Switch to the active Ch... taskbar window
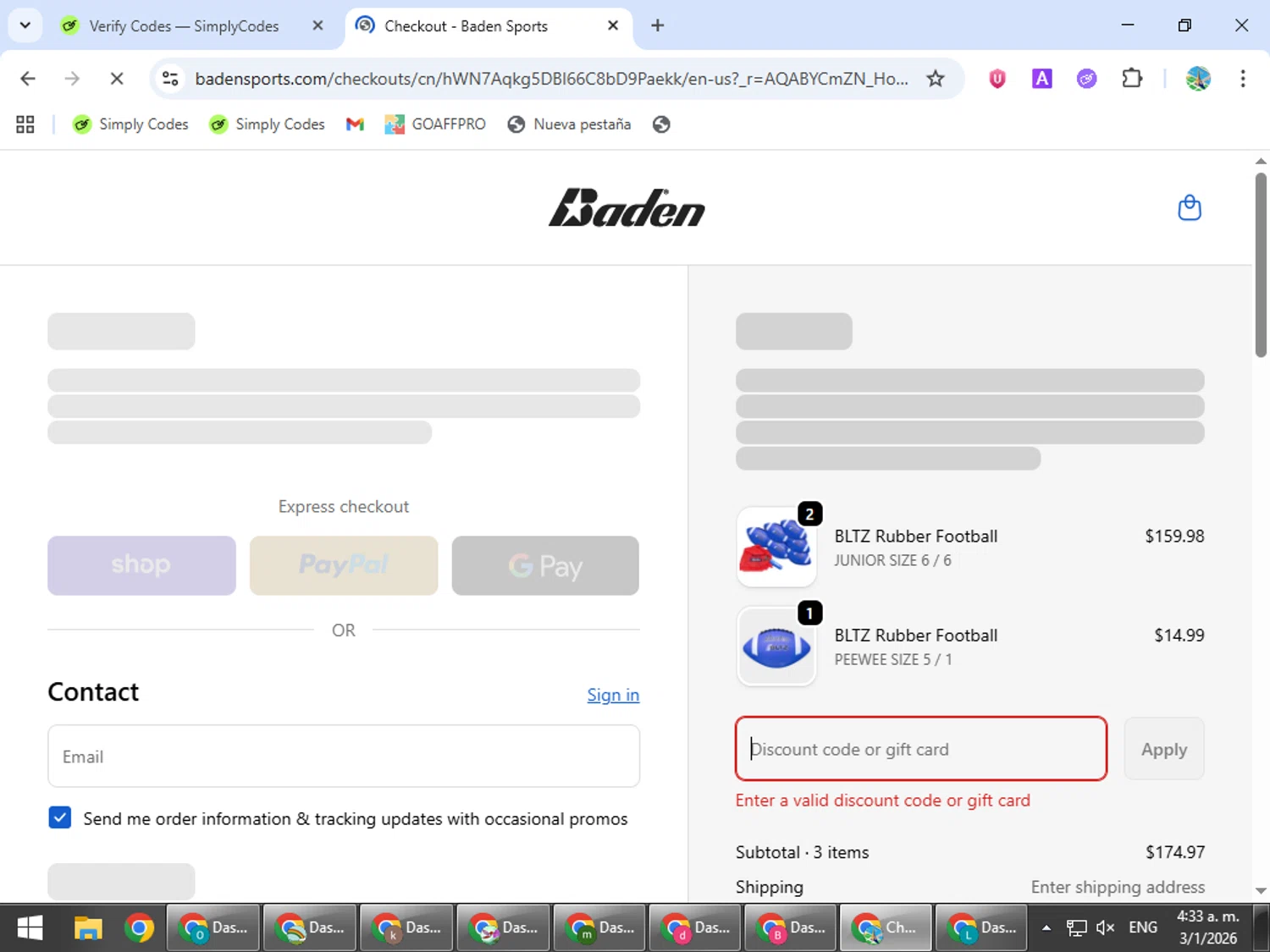The width and height of the screenshot is (1270, 952). 886,928
